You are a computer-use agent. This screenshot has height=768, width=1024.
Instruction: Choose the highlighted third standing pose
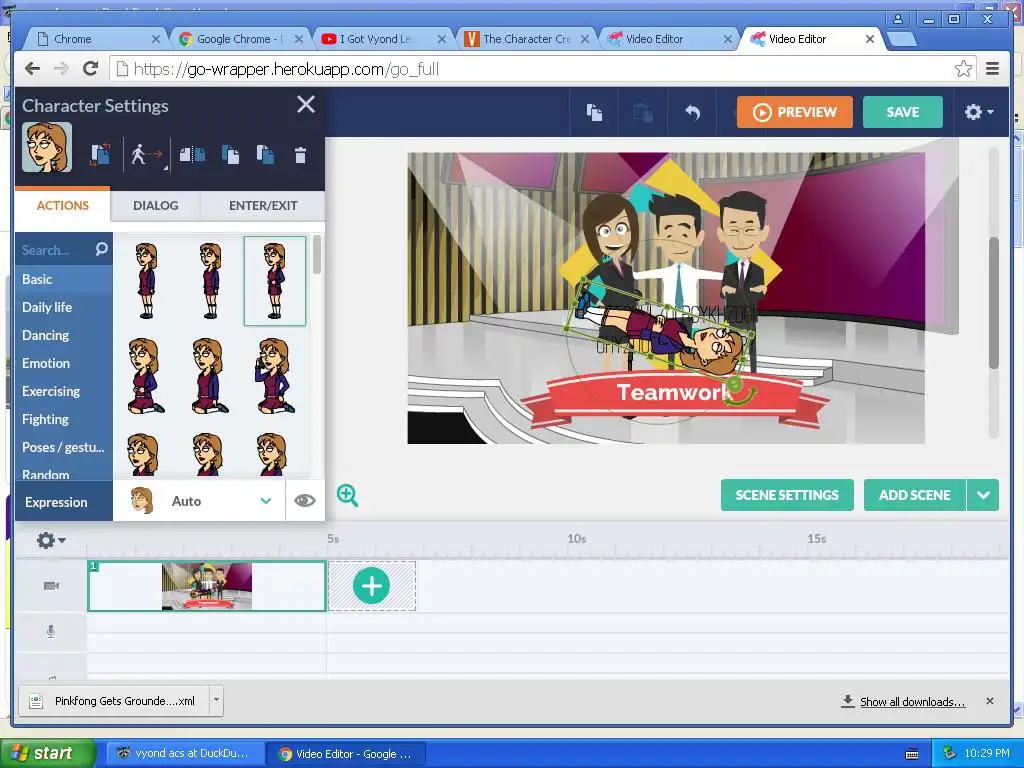[275, 281]
